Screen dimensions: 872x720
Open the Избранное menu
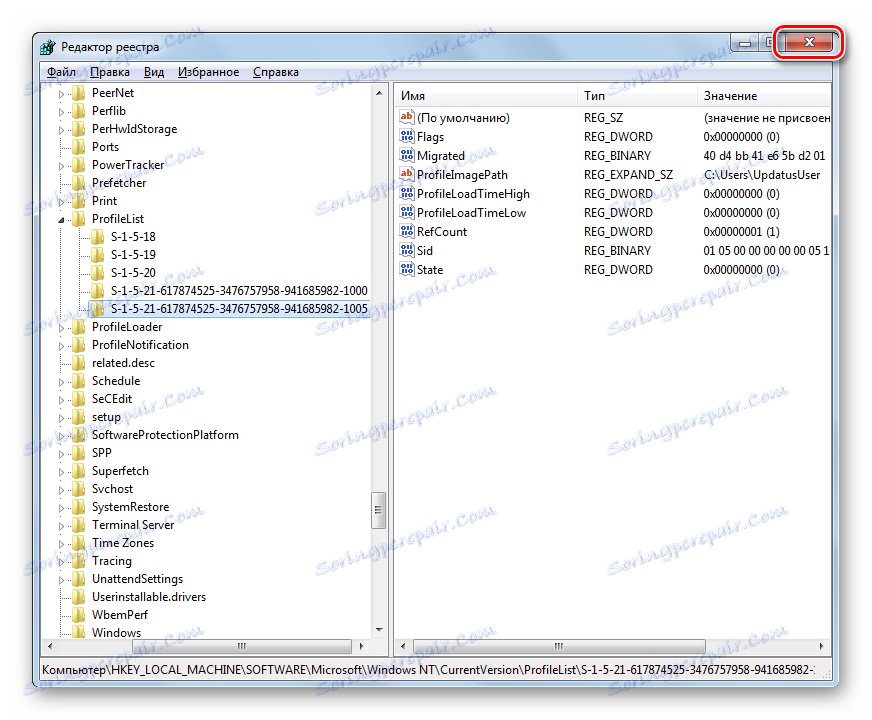coord(209,72)
